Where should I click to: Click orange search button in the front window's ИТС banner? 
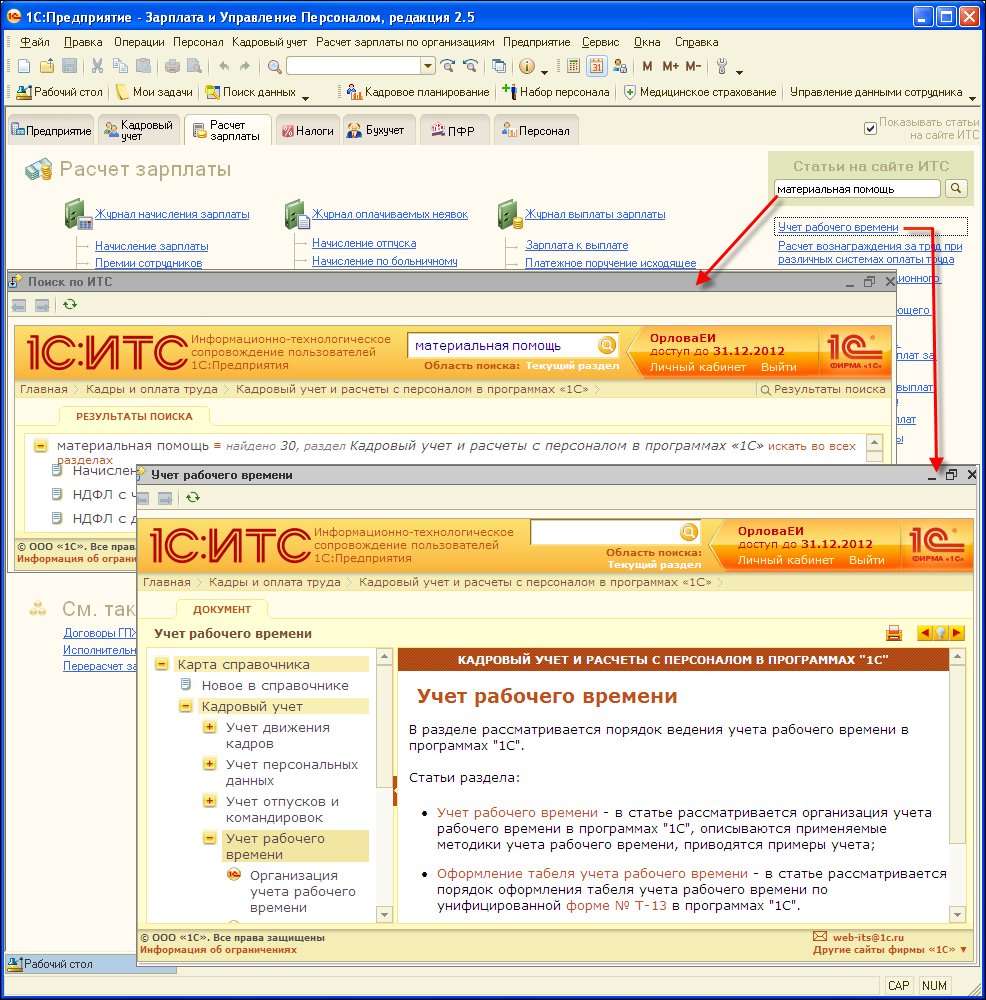689,532
